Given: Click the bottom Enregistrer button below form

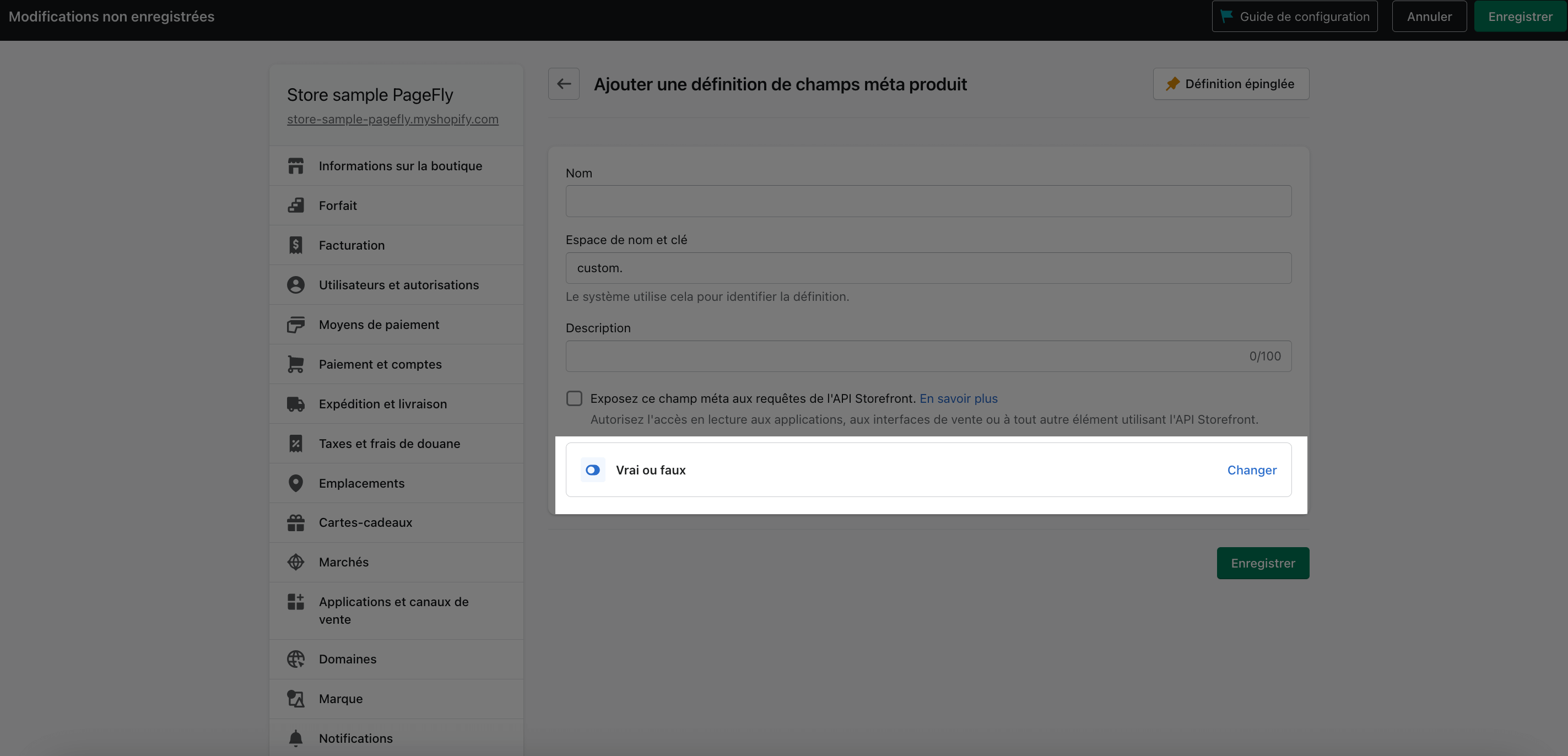Looking at the screenshot, I should point(1263,563).
